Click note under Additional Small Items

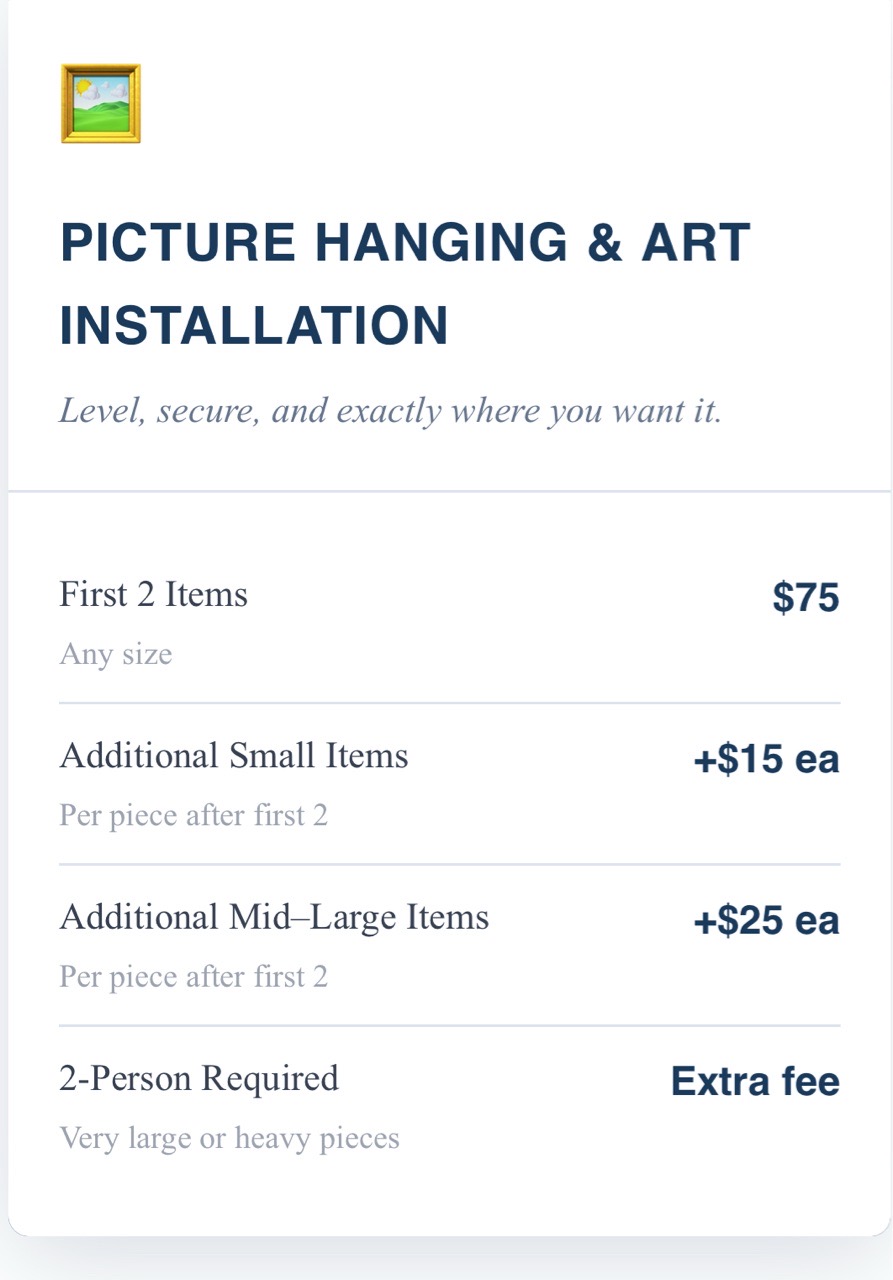coord(194,815)
